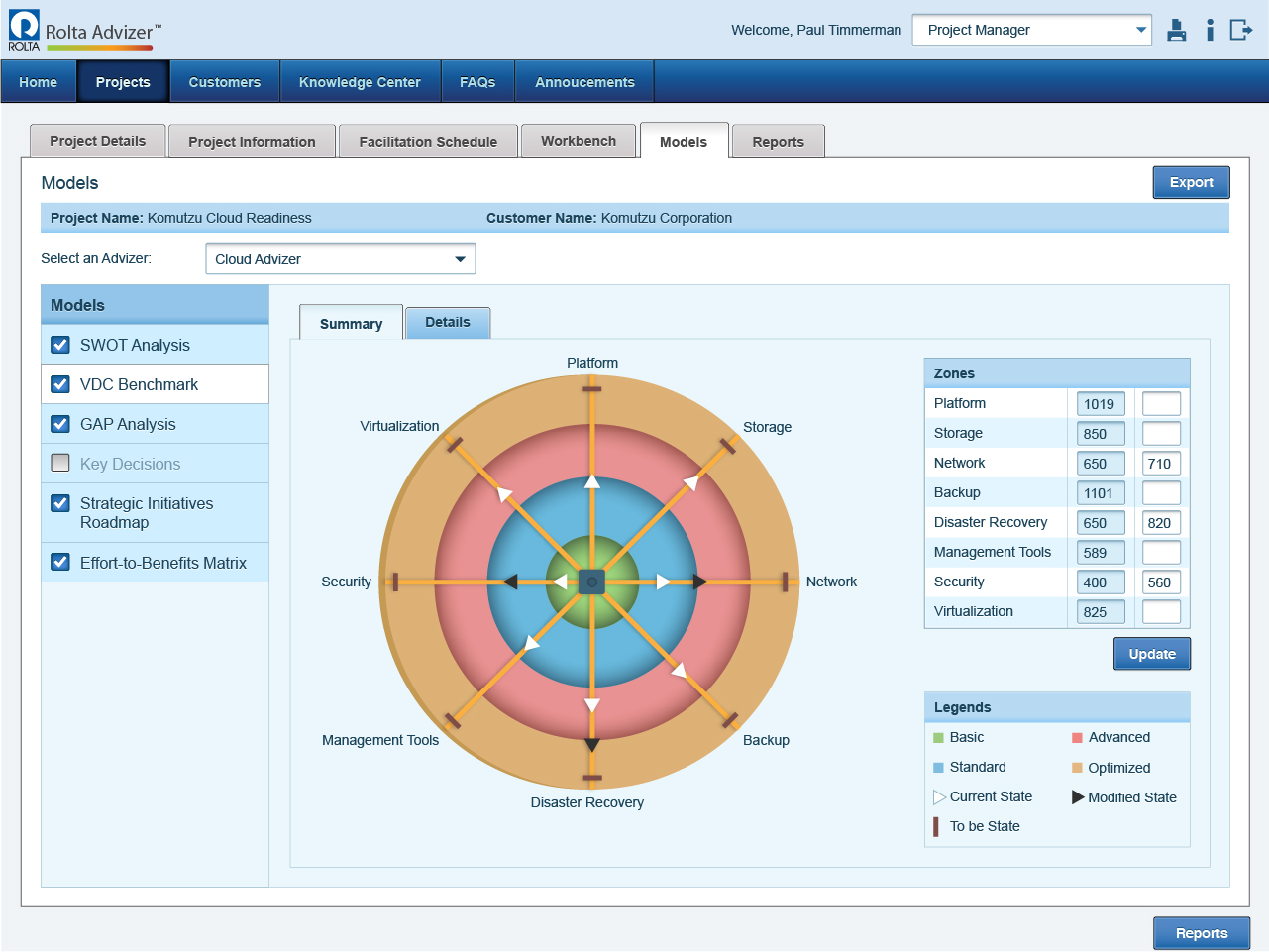Screen dimensions: 1269x952
Task: Click the Backup current value 1101
Action: [x=1101, y=492]
